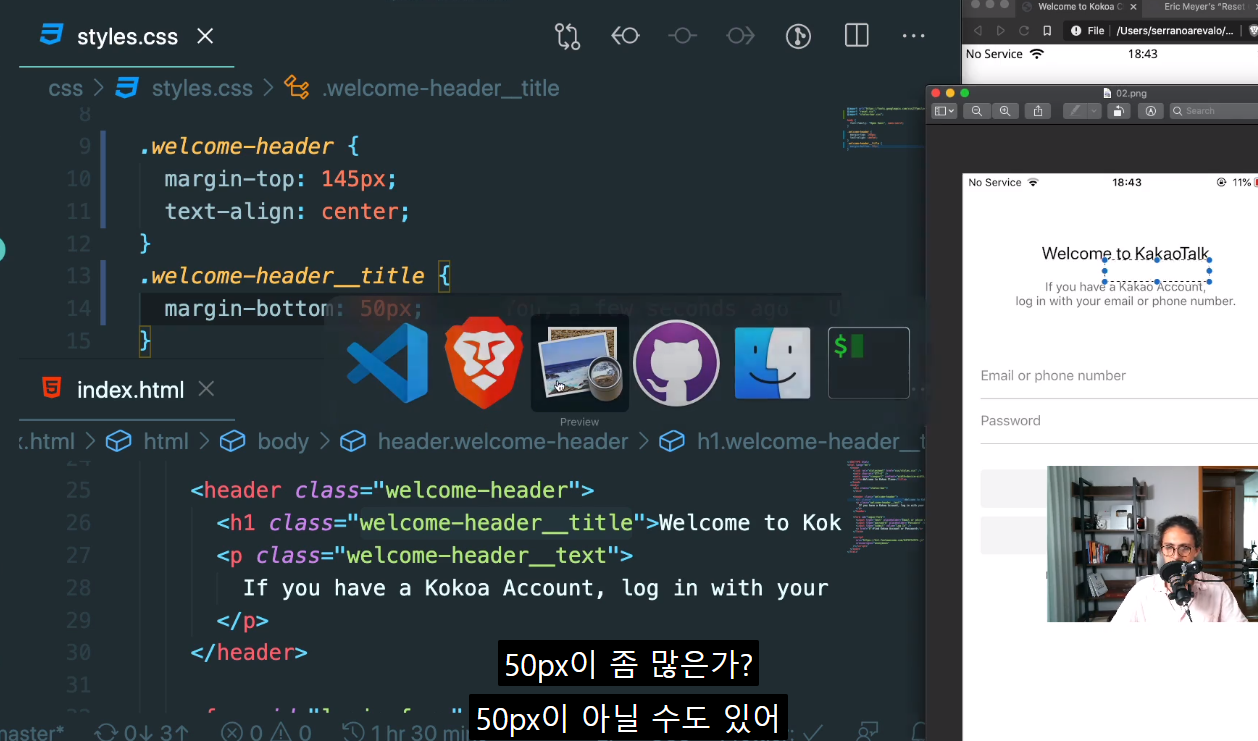Show the Markup toolbar in Preview
Viewport: 1258px width, 741px height.
(x=1151, y=111)
